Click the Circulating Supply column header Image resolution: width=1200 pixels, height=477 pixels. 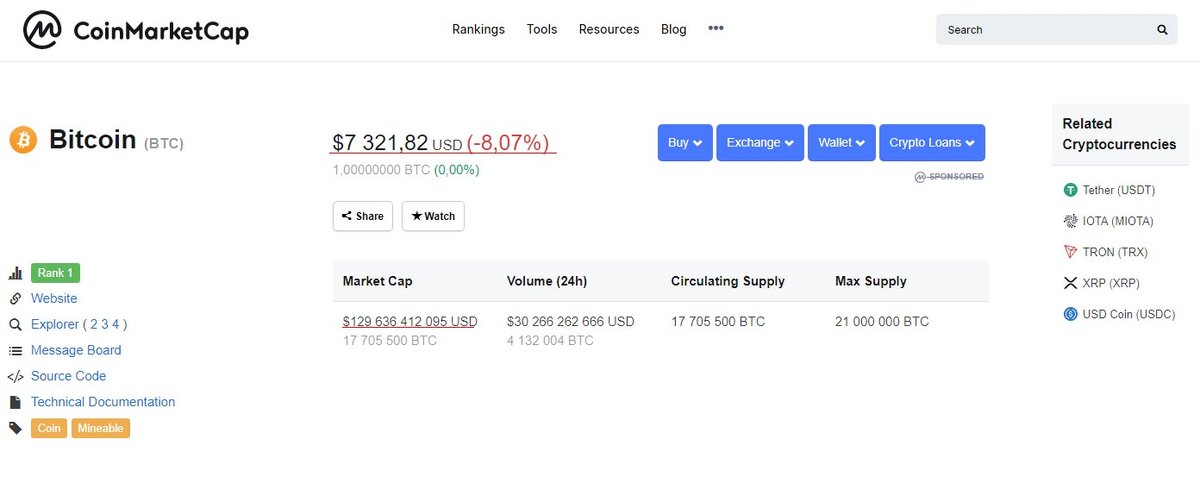click(728, 281)
